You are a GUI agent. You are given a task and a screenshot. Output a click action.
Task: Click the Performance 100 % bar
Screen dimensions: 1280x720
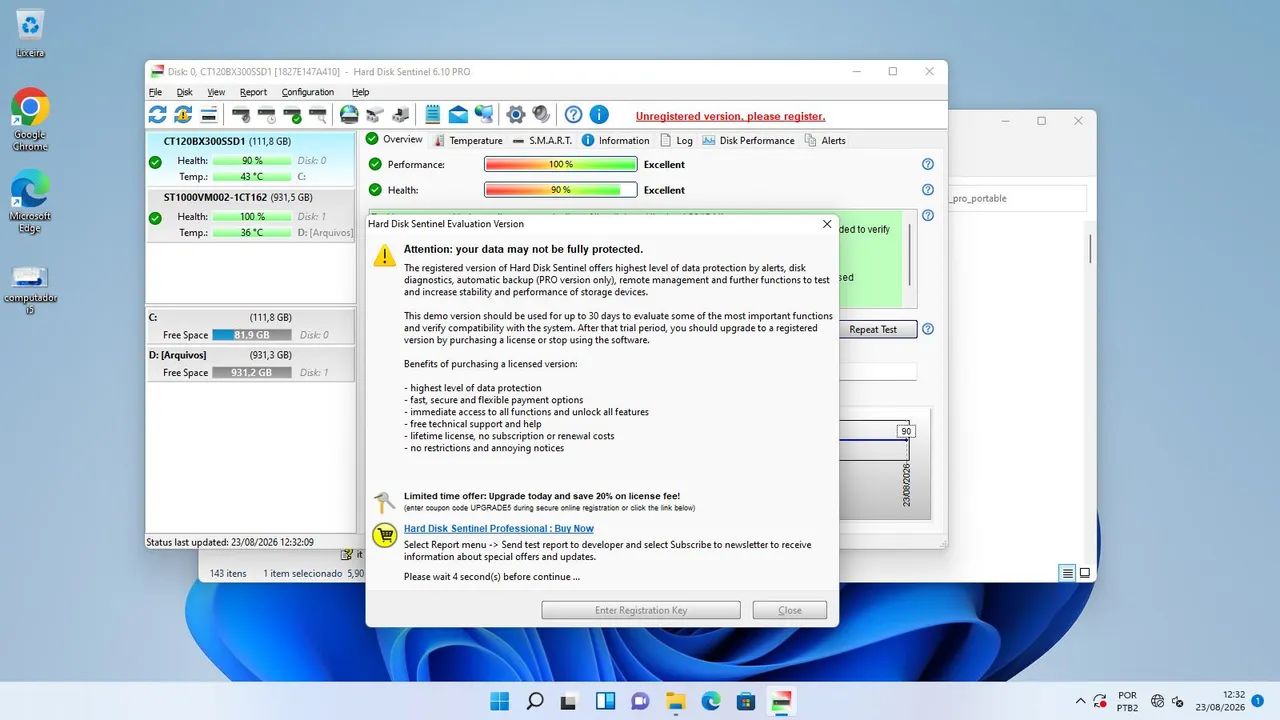click(560, 164)
